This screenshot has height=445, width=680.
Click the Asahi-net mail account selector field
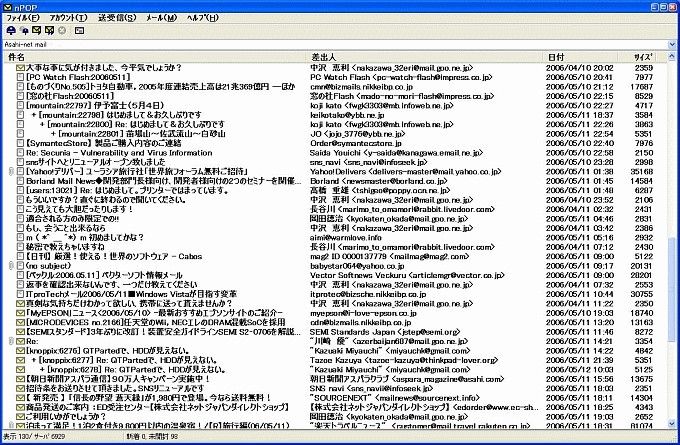[335, 44]
